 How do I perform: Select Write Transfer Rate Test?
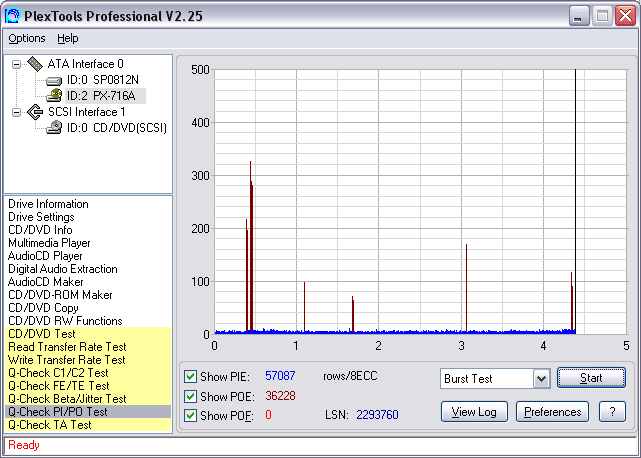88,360
